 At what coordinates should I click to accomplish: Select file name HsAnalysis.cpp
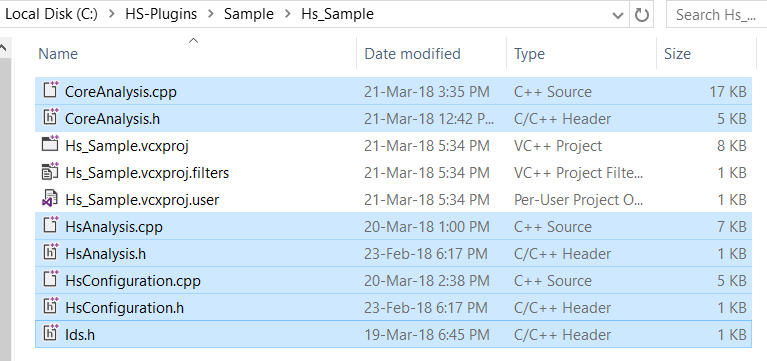113,227
